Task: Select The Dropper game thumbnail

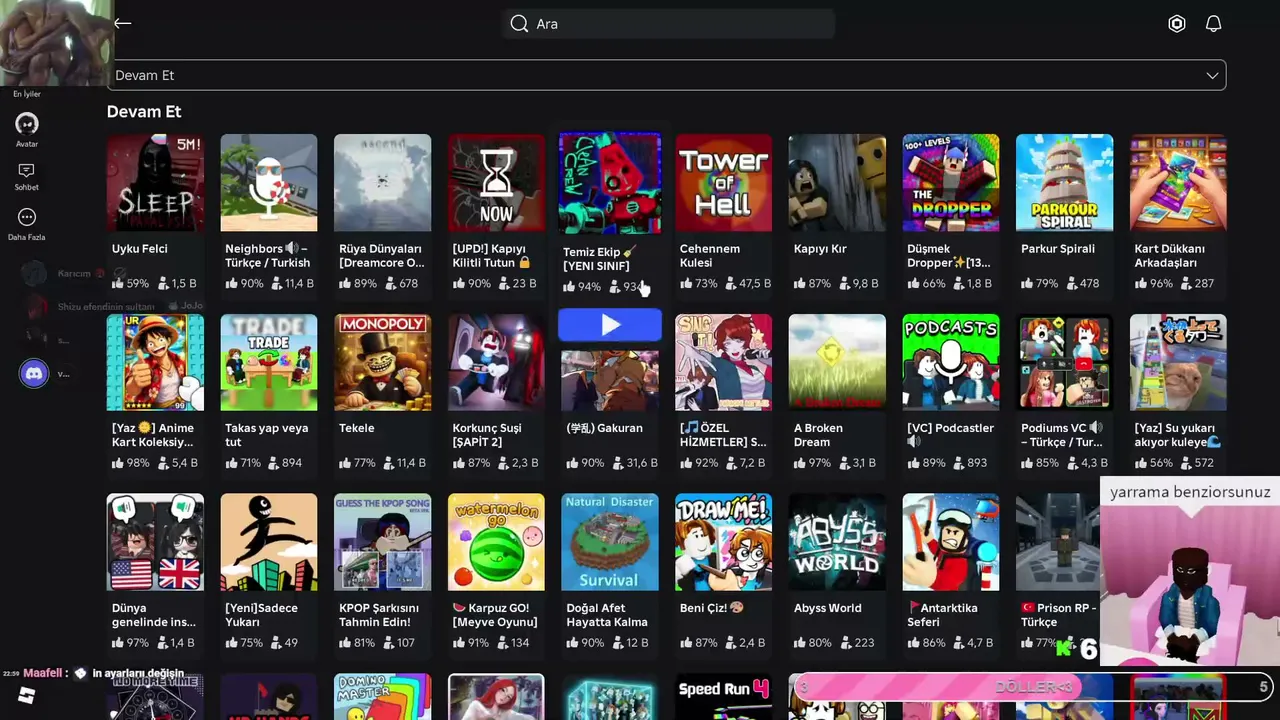Action: (x=951, y=183)
